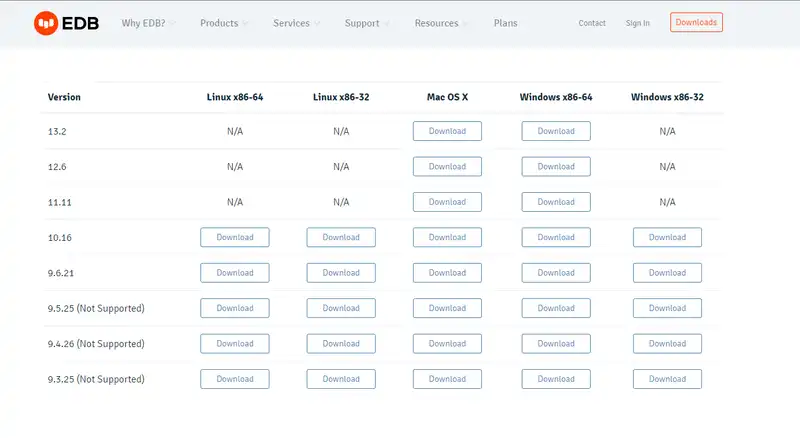Screen dimensions: 800x438
Task: Download version 9.6.21 for Linux x86-32
Action: (341, 273)
